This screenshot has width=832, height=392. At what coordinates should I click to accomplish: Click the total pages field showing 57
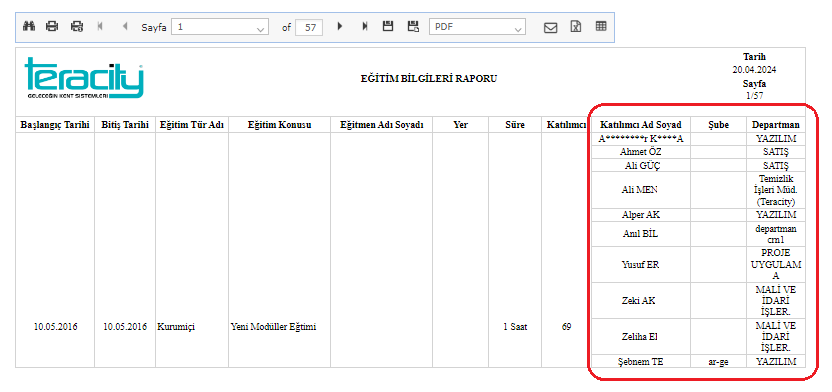tap(309, 27)
